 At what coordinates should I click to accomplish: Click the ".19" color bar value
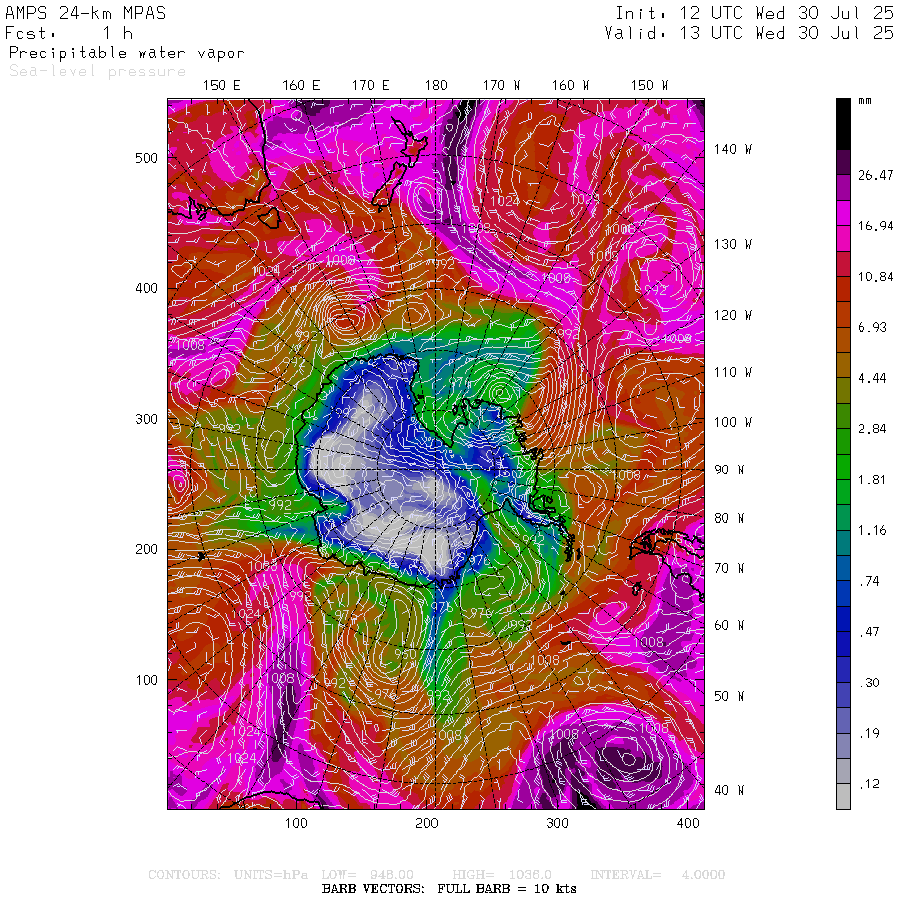coord(869,733)
